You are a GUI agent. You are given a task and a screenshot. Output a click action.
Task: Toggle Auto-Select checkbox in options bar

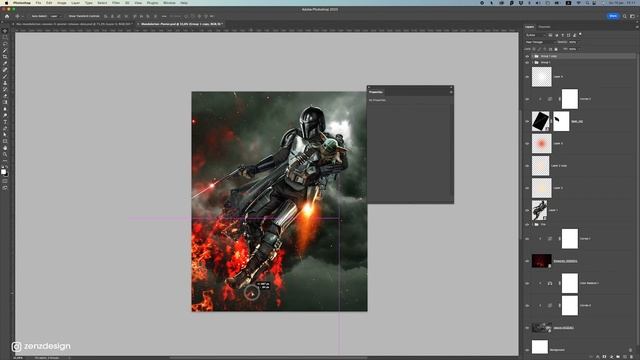tap(29, 16)
